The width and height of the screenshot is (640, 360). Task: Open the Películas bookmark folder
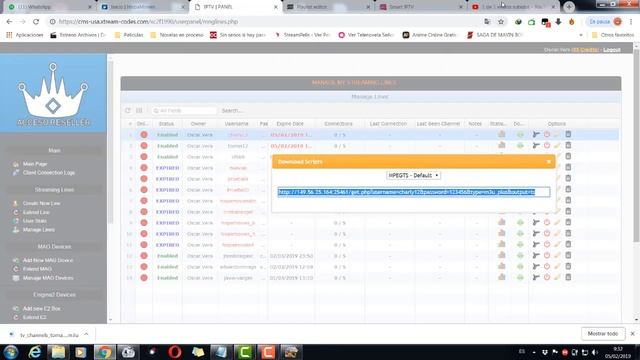[x=129, y=35]
